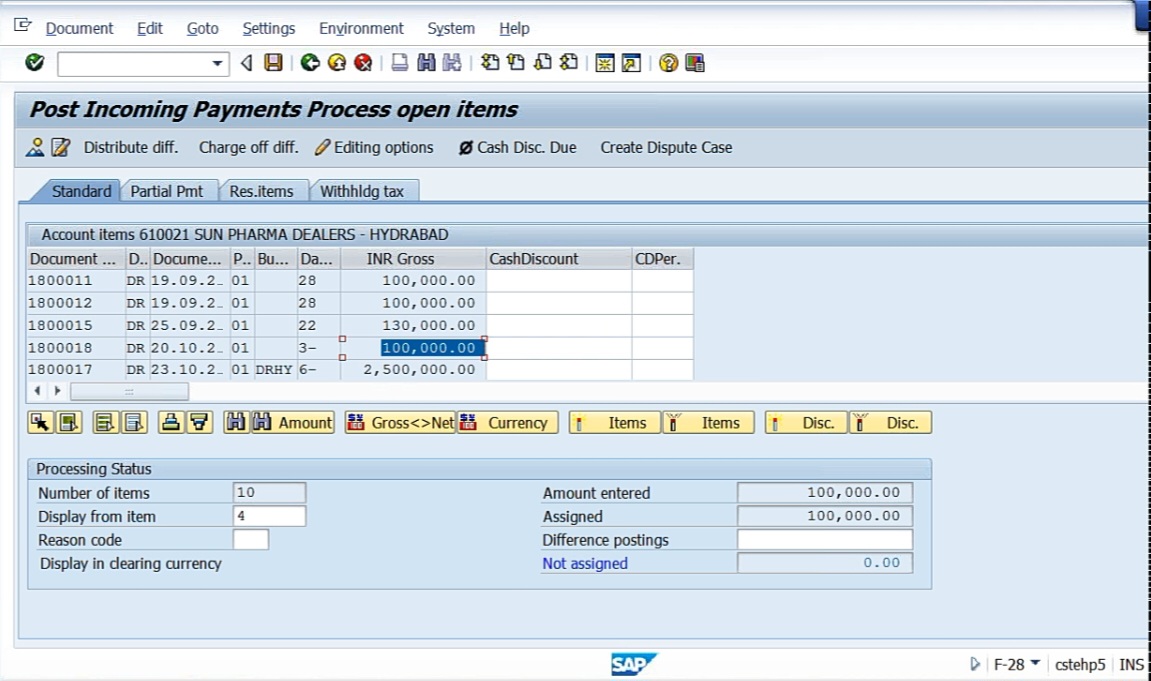Click the Find Amount button
Image resolution: width=1151 pixels, height=681 pixels.
coord(292,423)
